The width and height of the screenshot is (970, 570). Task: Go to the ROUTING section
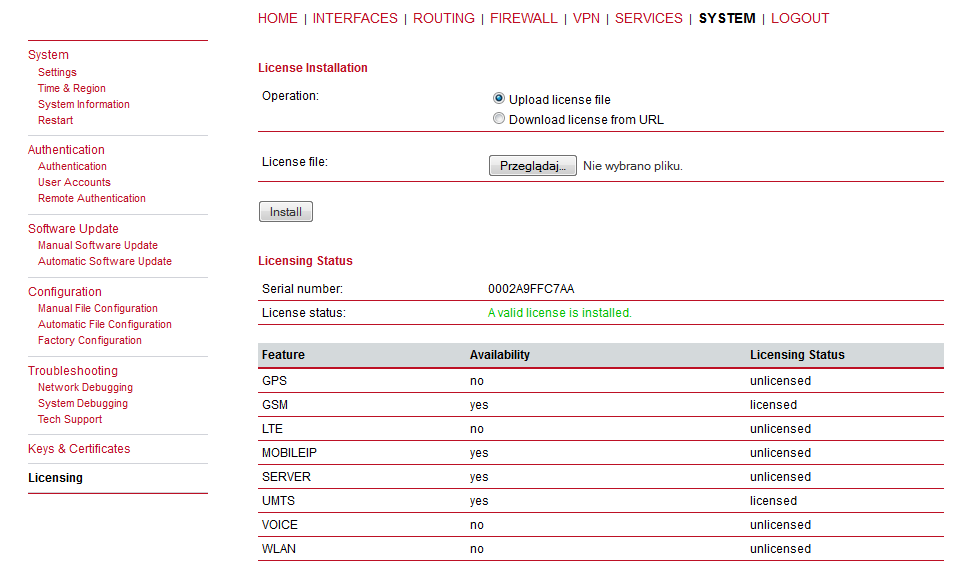point(444,19)
